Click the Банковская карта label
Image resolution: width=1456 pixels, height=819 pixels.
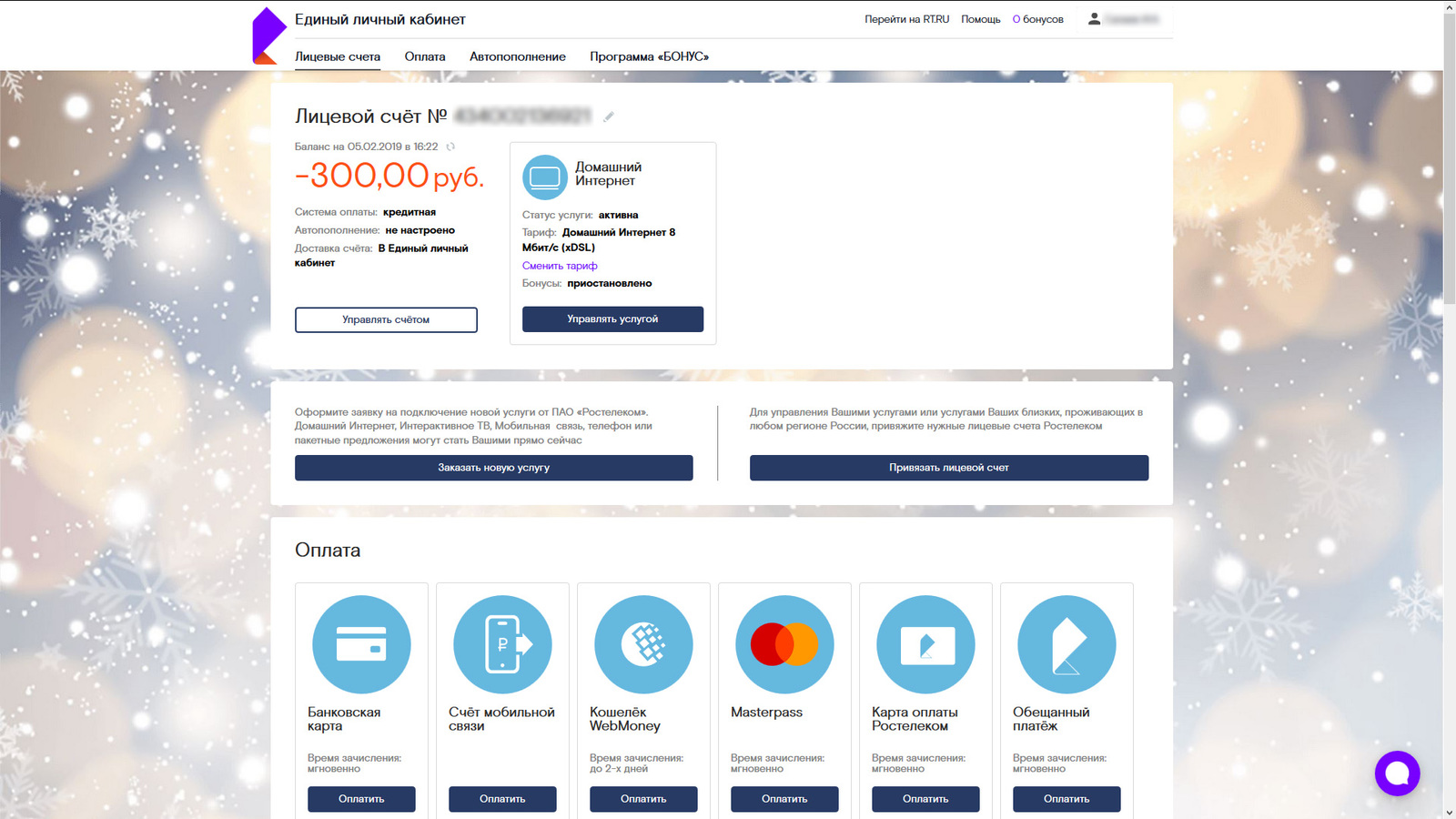click(x=344, y=719)
